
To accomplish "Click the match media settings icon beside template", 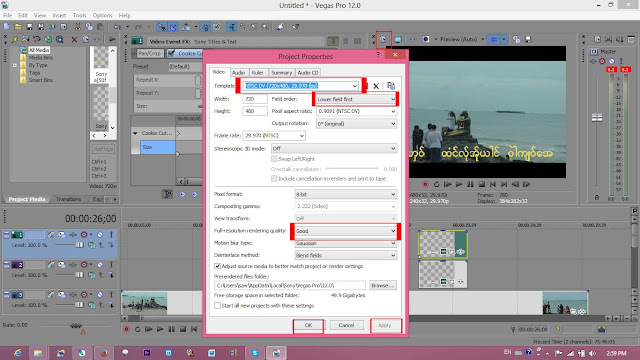I will (391, 85).
